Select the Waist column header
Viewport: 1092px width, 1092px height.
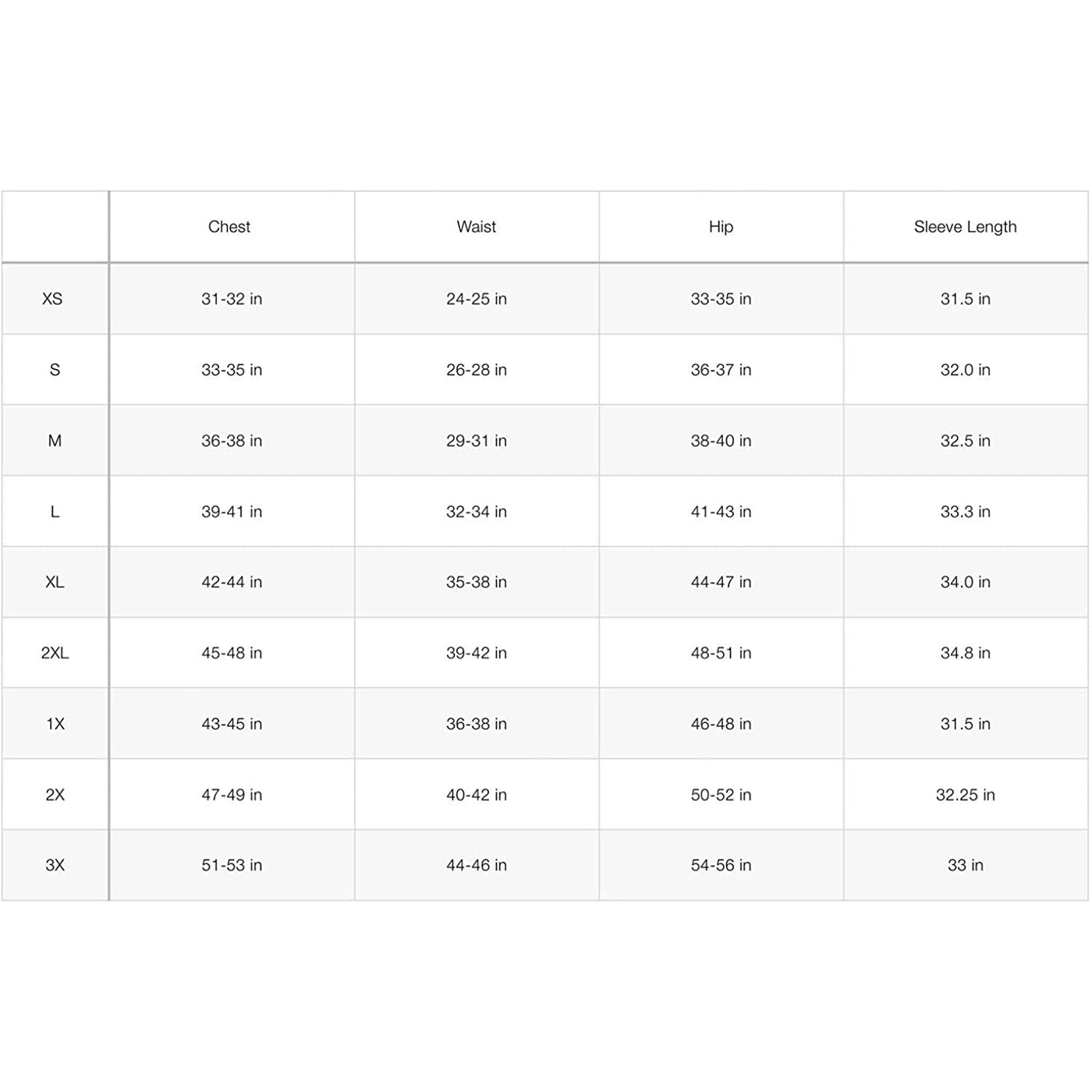pos(477,227)
